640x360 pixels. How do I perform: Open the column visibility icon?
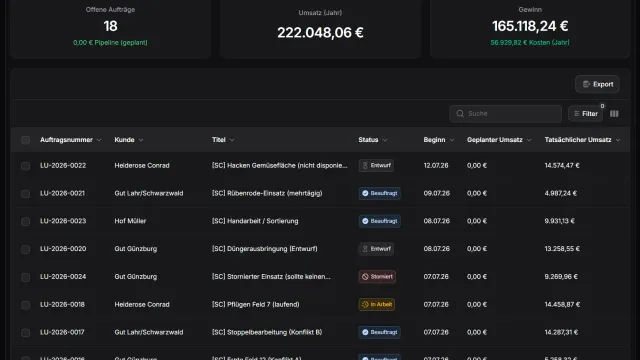(614, 113)
